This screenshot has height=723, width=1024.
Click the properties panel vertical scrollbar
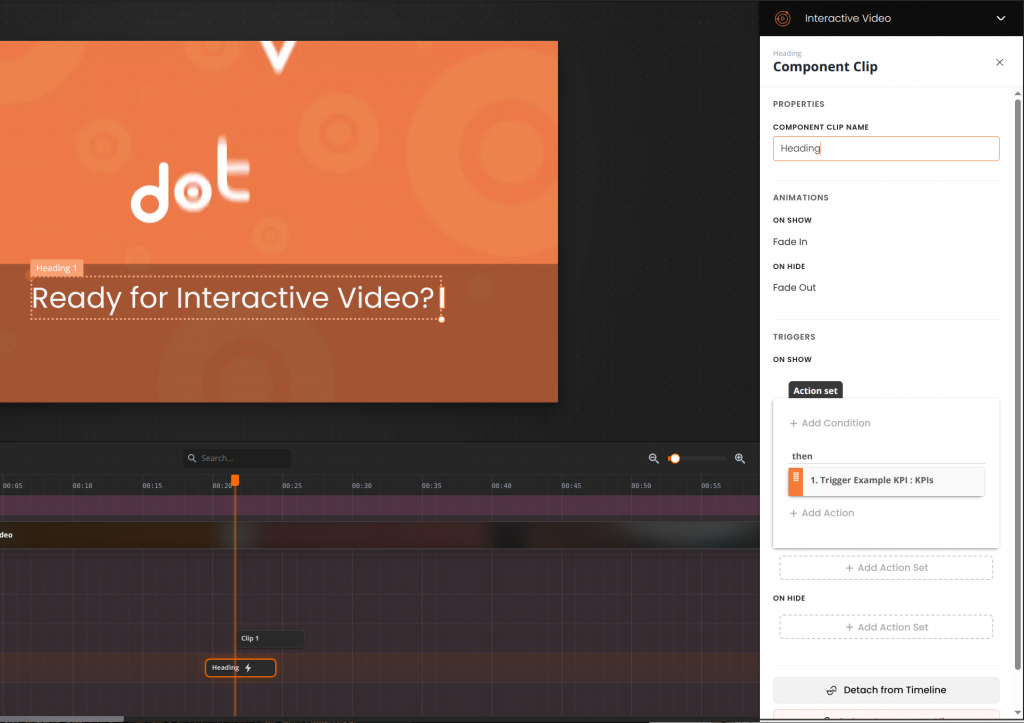click(1017, 384)
